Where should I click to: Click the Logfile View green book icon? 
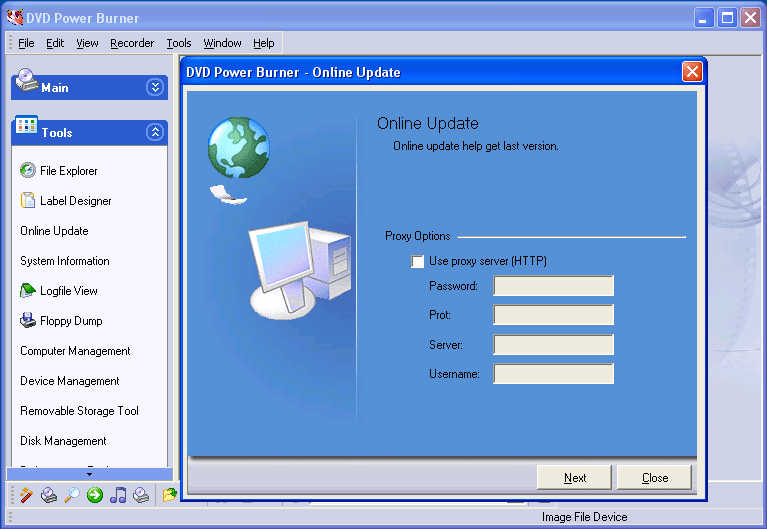tap(28, 290)
